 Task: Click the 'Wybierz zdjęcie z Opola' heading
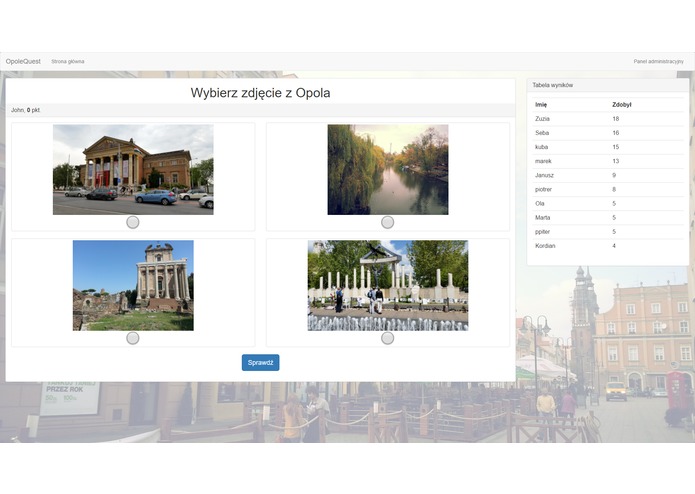coord(260,93)
